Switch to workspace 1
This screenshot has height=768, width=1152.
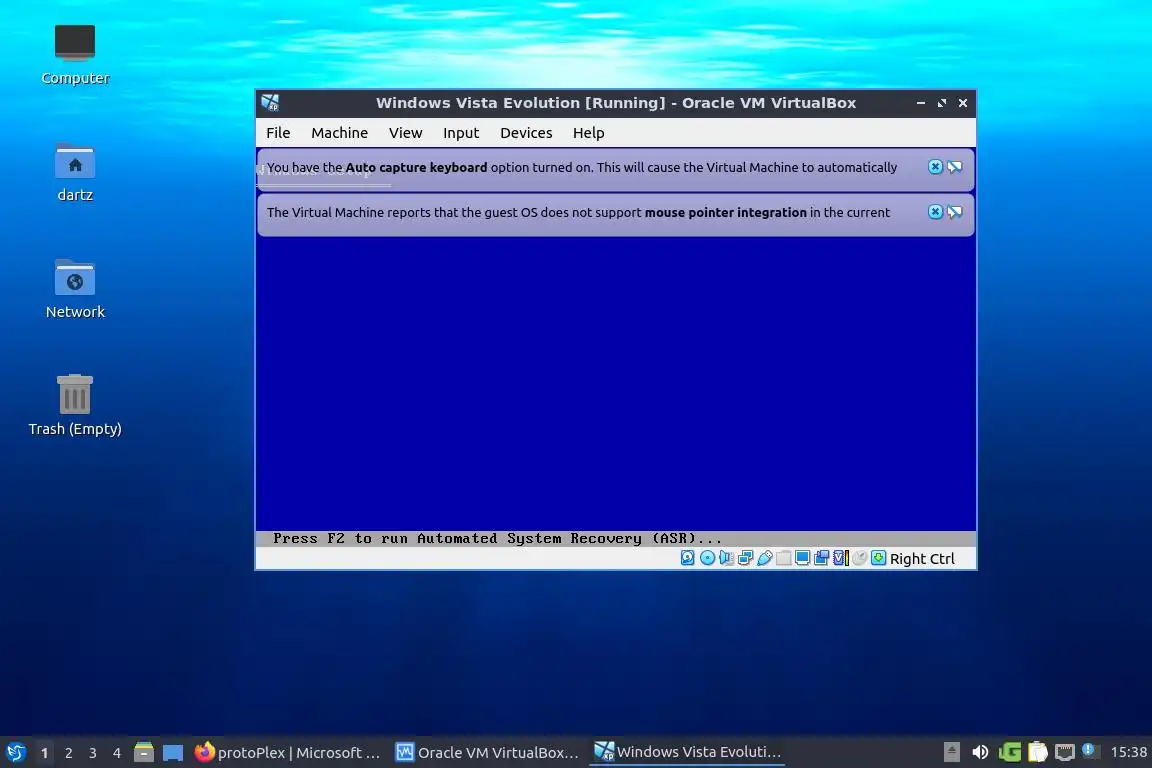point(45,753)
